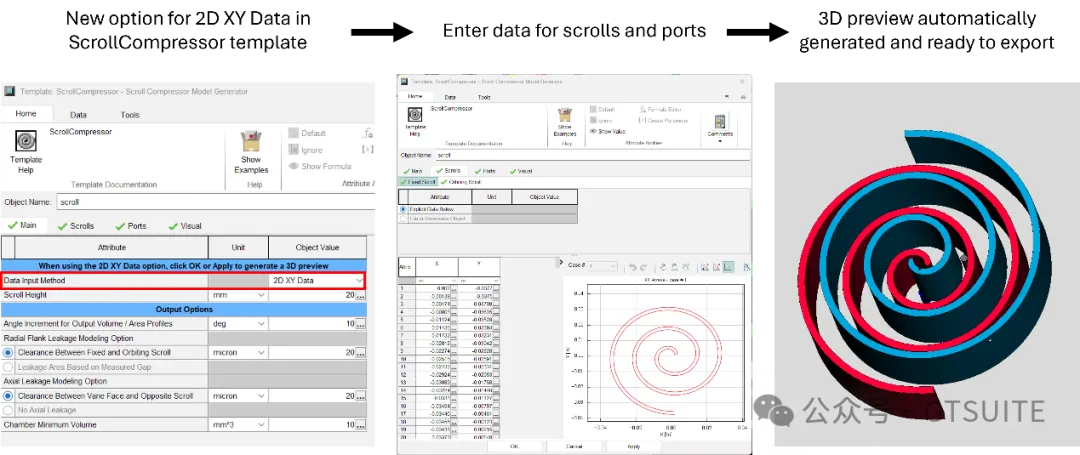Open Formula Editor in middle window
The width and height of the screenshot is (1080, 455).
(660, 109)
